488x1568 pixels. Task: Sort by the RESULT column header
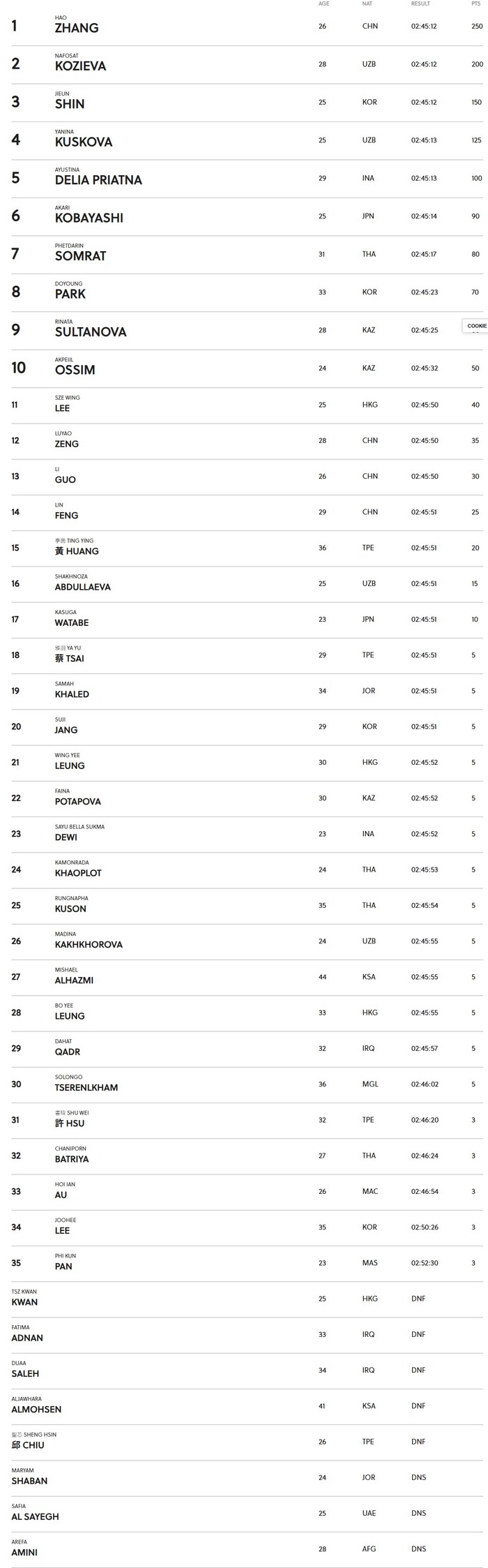420,3
